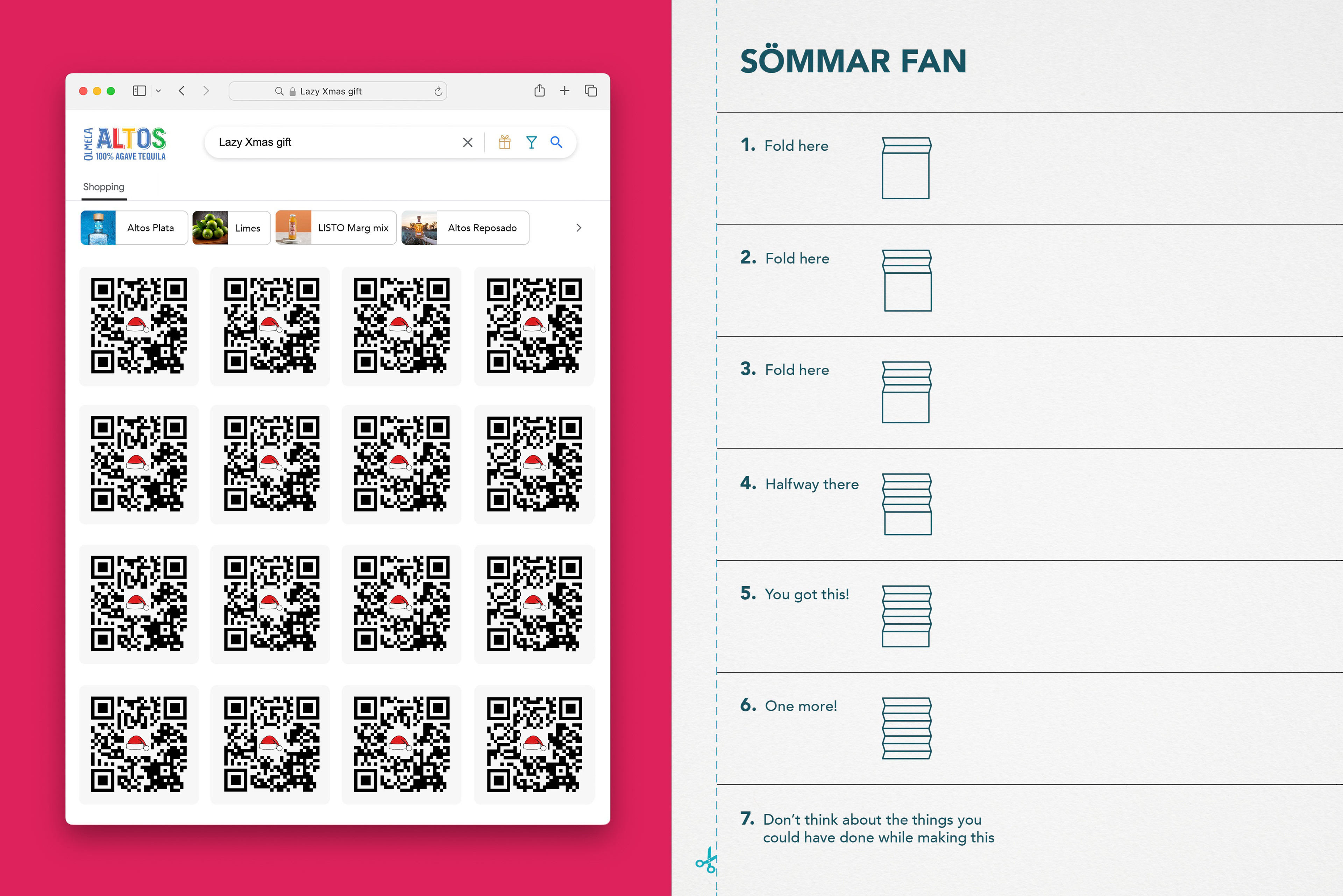Go back with the left arrow
Screen dimensions: 1343x896
182,91
